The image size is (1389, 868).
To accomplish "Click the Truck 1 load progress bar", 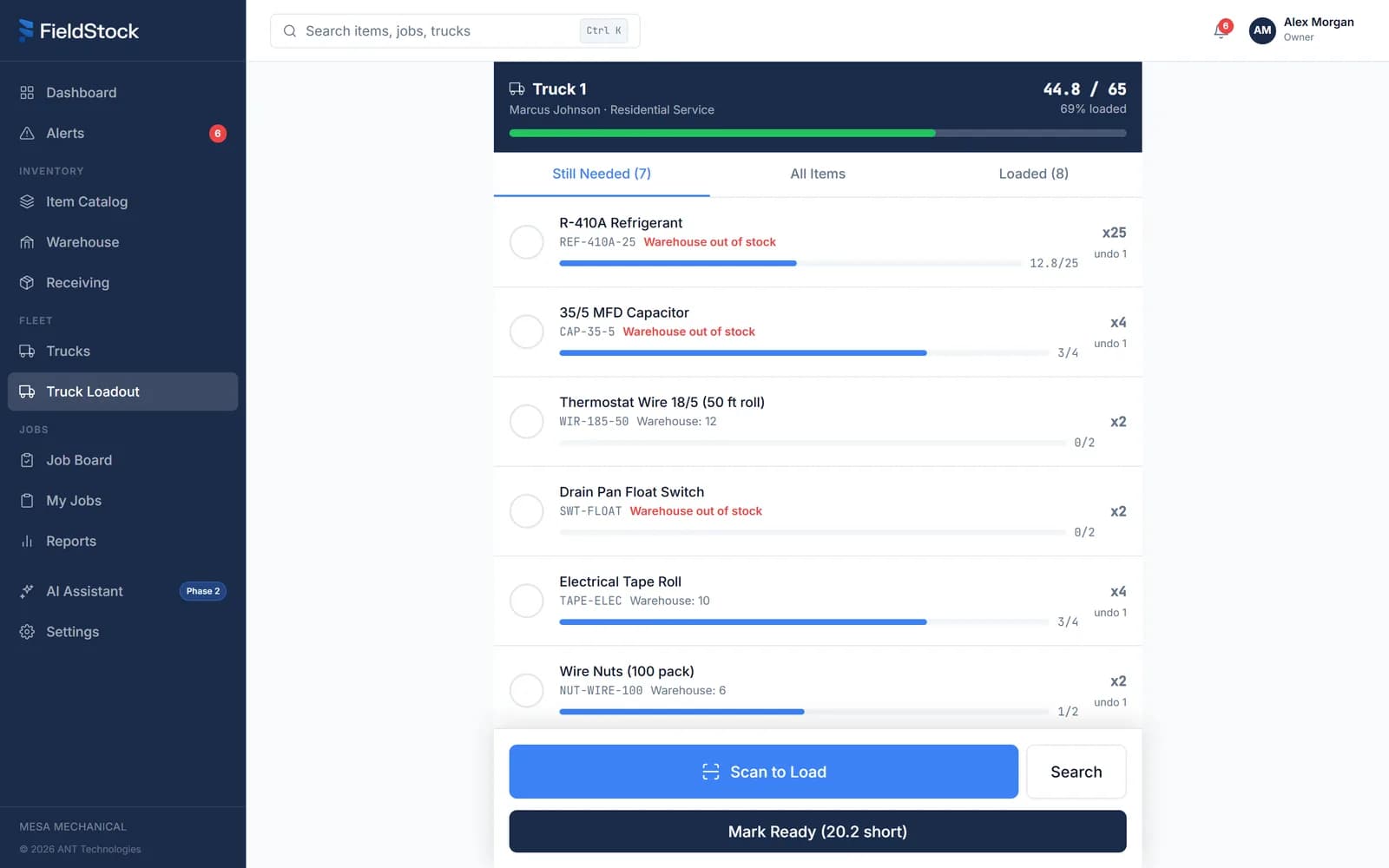I will click(x=818, y=133).
